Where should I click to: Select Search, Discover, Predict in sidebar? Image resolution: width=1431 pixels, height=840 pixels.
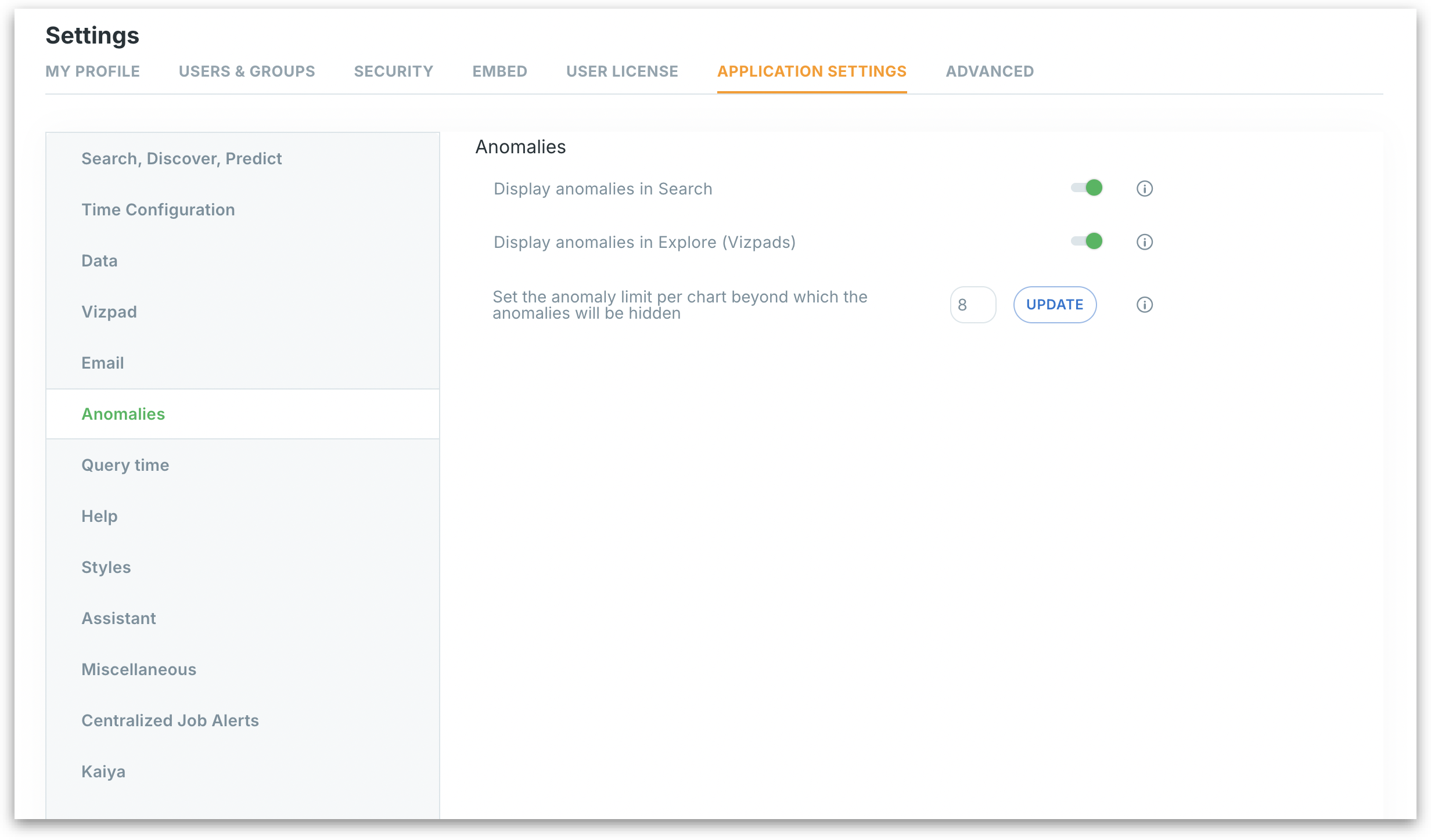182,158
